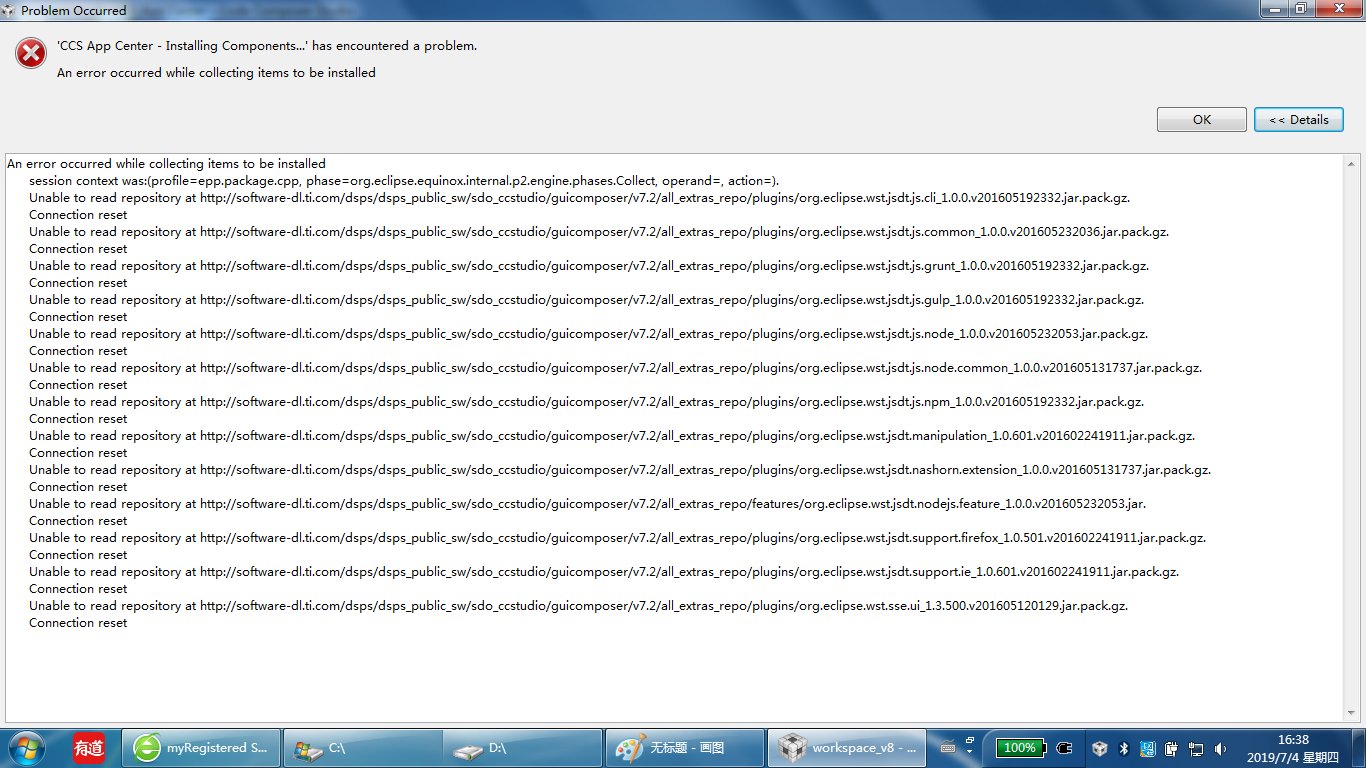
Task: Click the line containing support.ie_1.0.601
Action: [604, 572]
